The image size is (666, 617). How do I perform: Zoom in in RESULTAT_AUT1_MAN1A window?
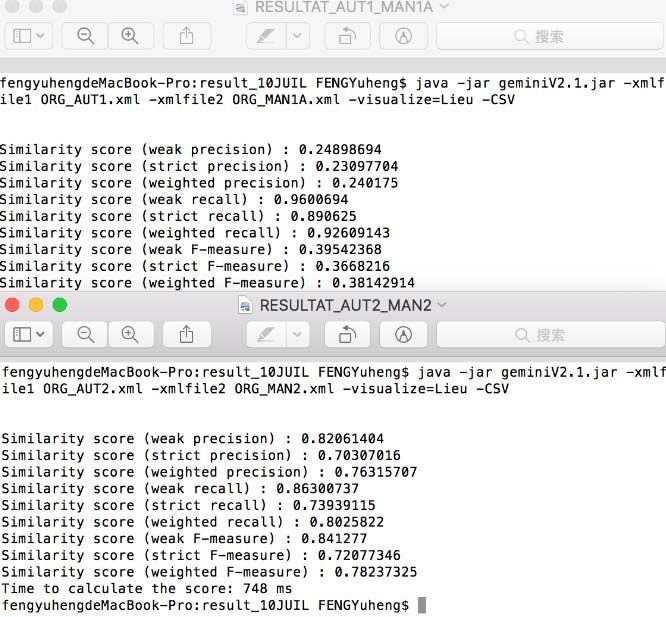(x=130, y=36)
